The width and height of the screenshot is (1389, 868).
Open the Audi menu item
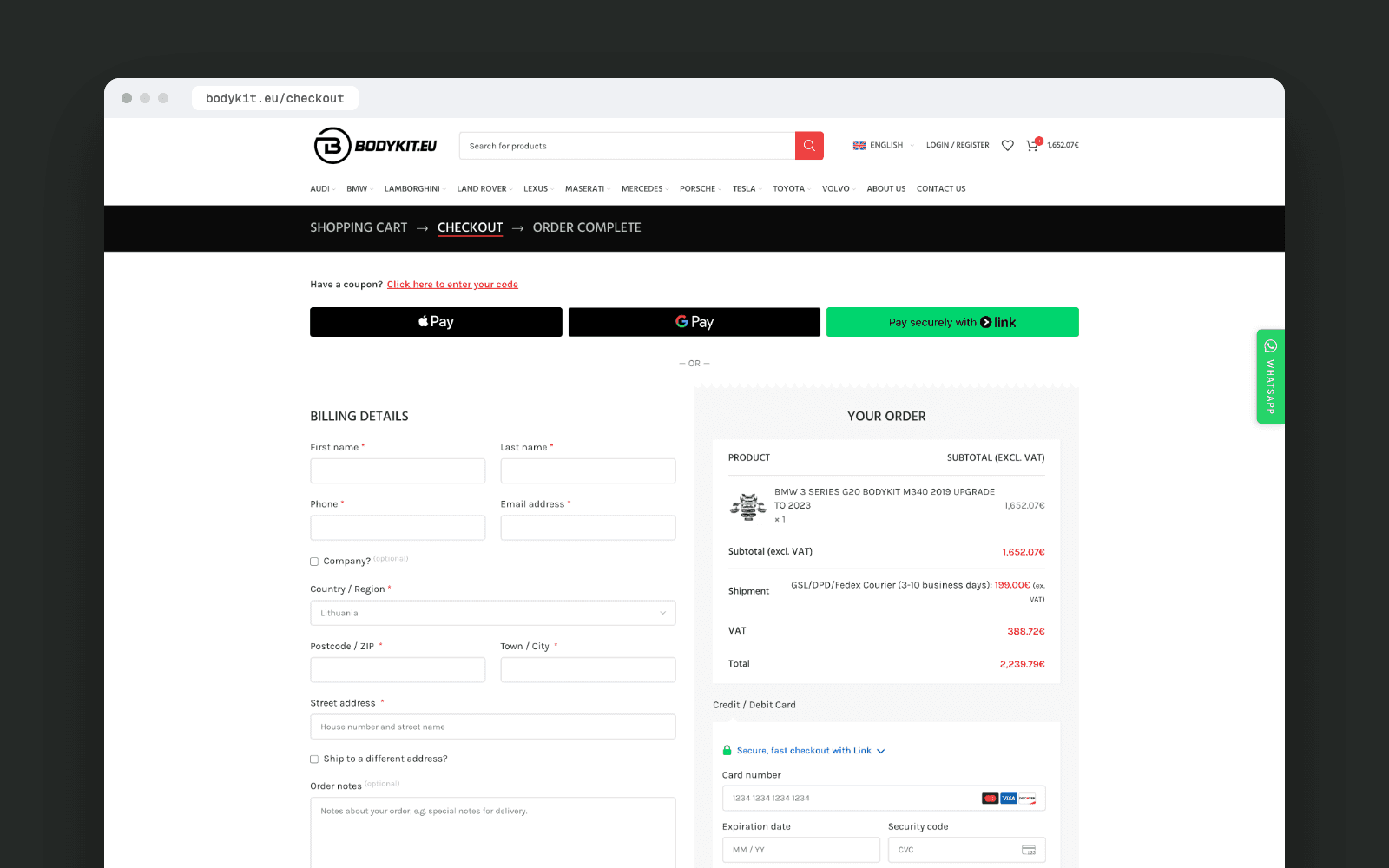[322, 188]
